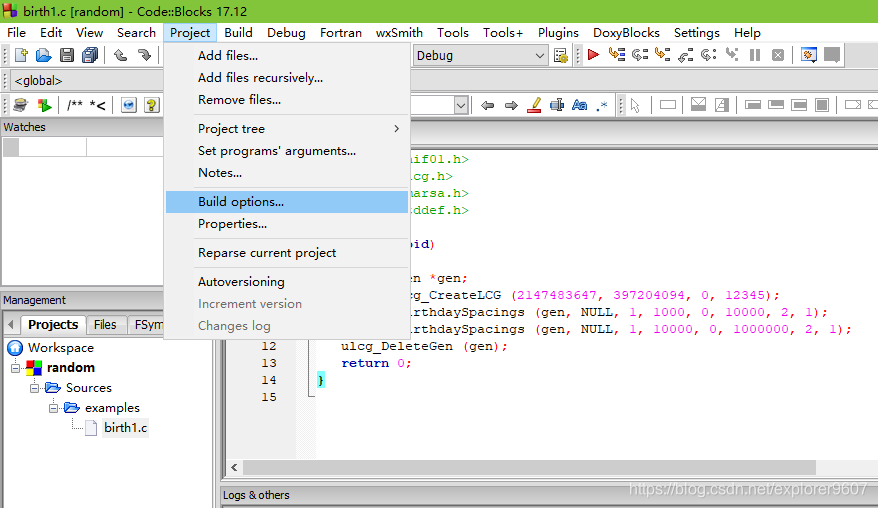This screenshot has width=878, height=508.
Task: Collapse the Sources folder node
Action: 35,388
